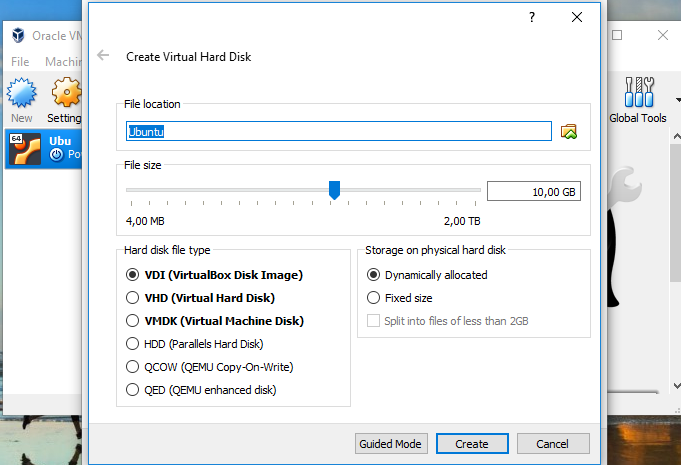Image resolution: width=681 pixels, height=465 pixels.
Task: Click the scrollbar down arrow in Manager window
Action: tap(676, 385)
